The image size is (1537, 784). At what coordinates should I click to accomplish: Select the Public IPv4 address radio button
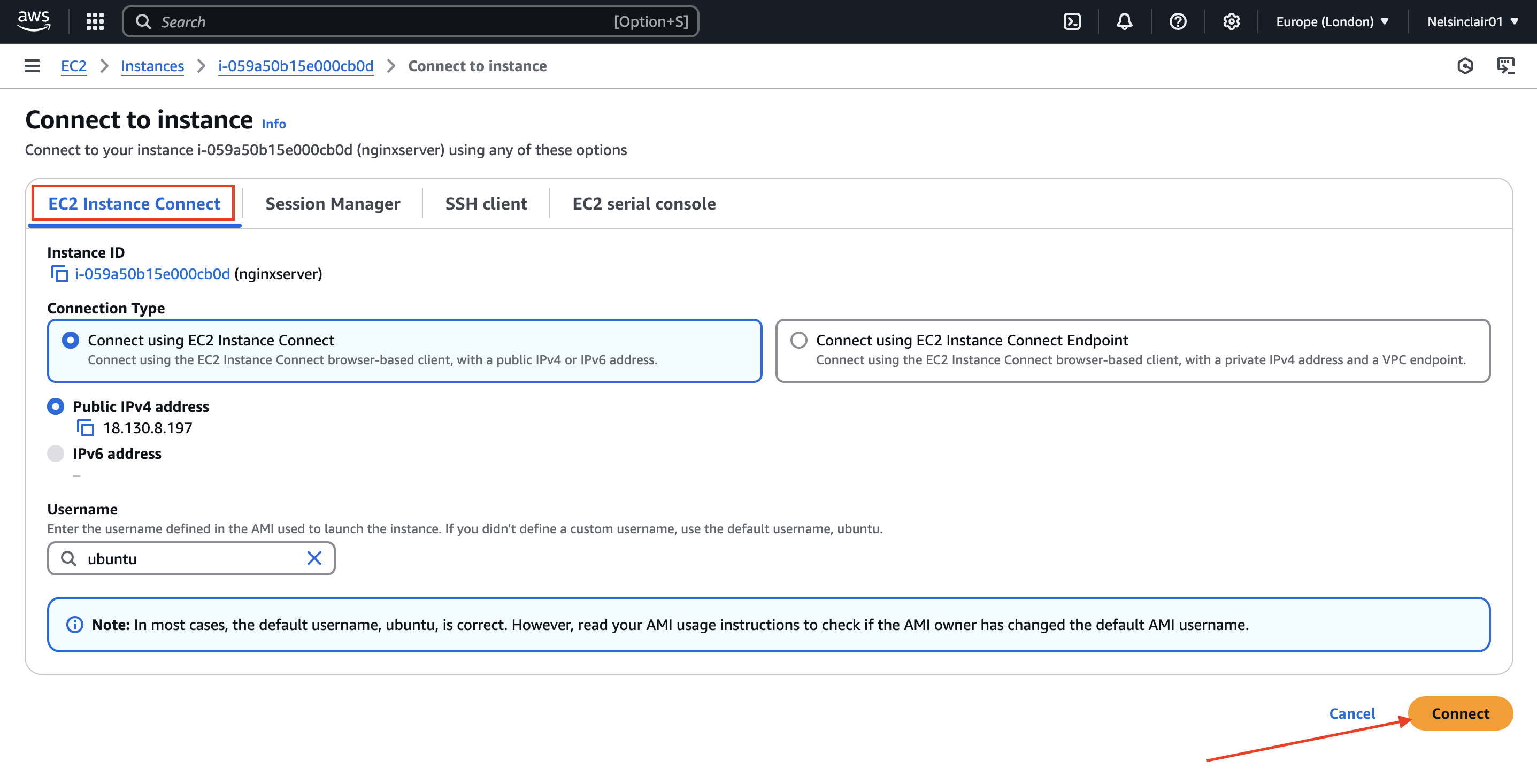pos(56,406)
